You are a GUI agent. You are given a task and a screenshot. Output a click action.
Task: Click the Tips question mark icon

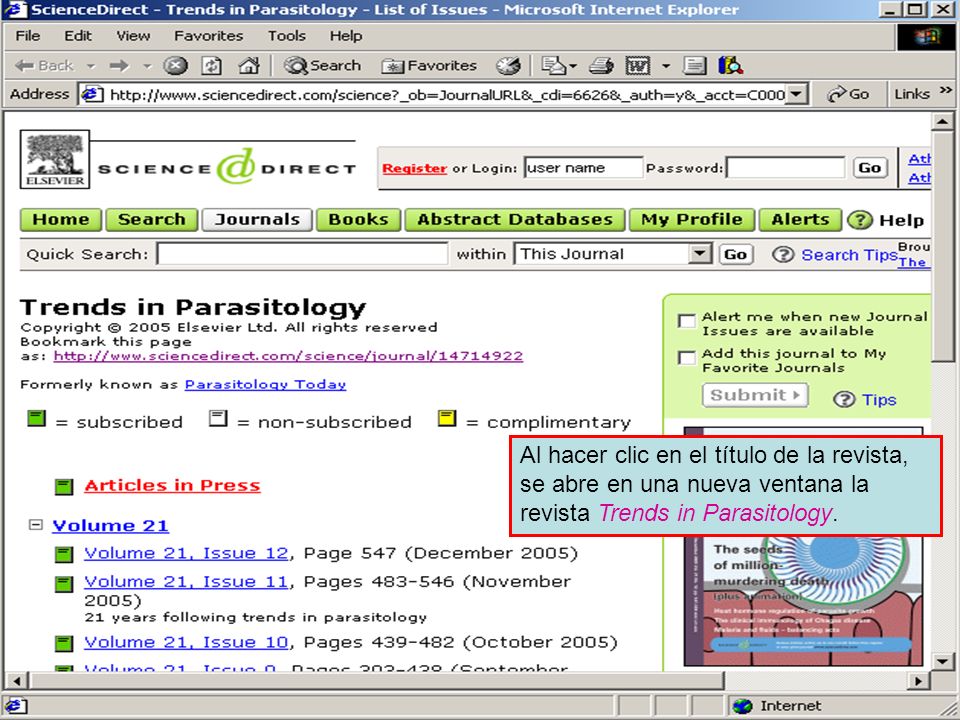[844, 399]
